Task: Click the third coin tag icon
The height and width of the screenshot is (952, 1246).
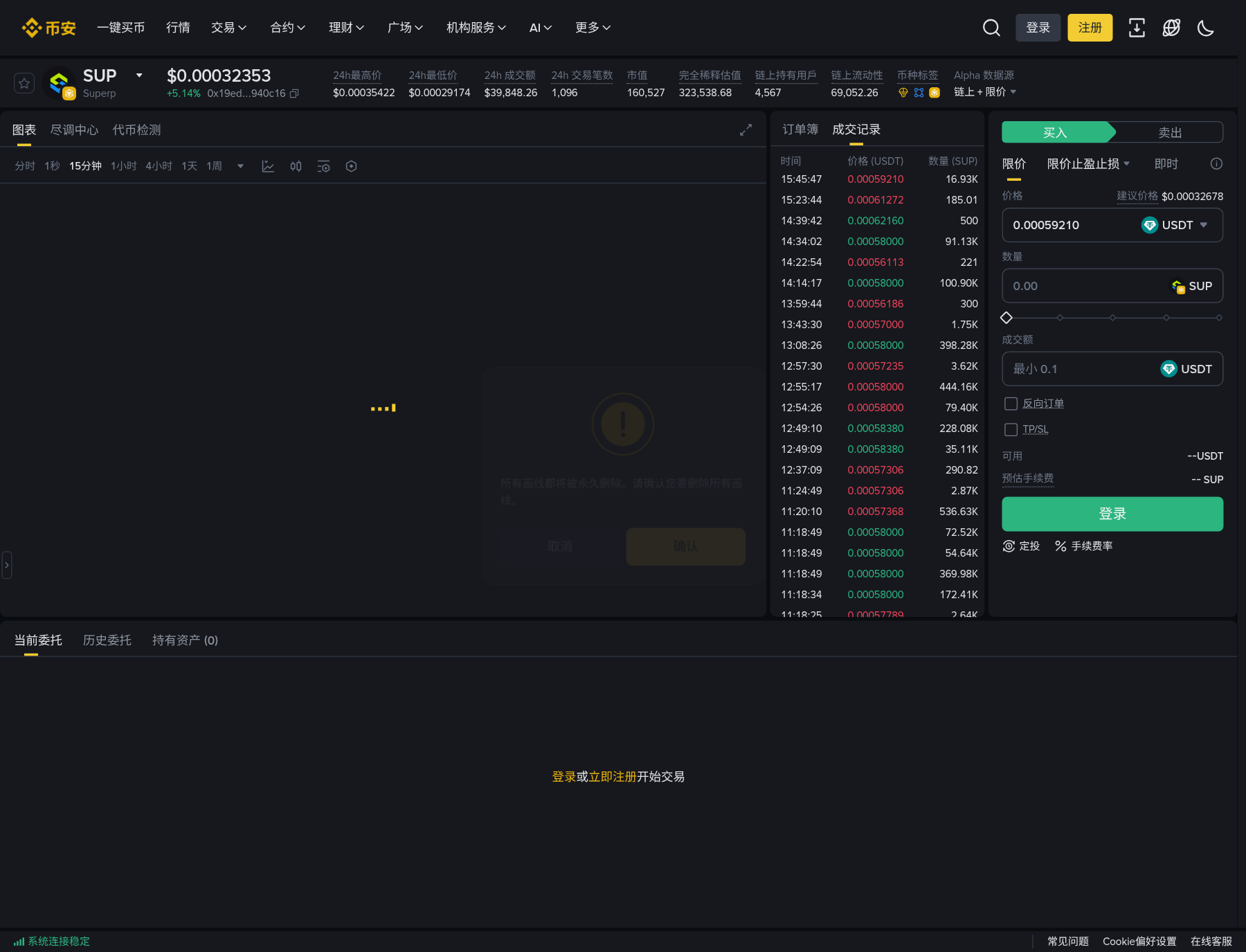Action: click(934, 92)
